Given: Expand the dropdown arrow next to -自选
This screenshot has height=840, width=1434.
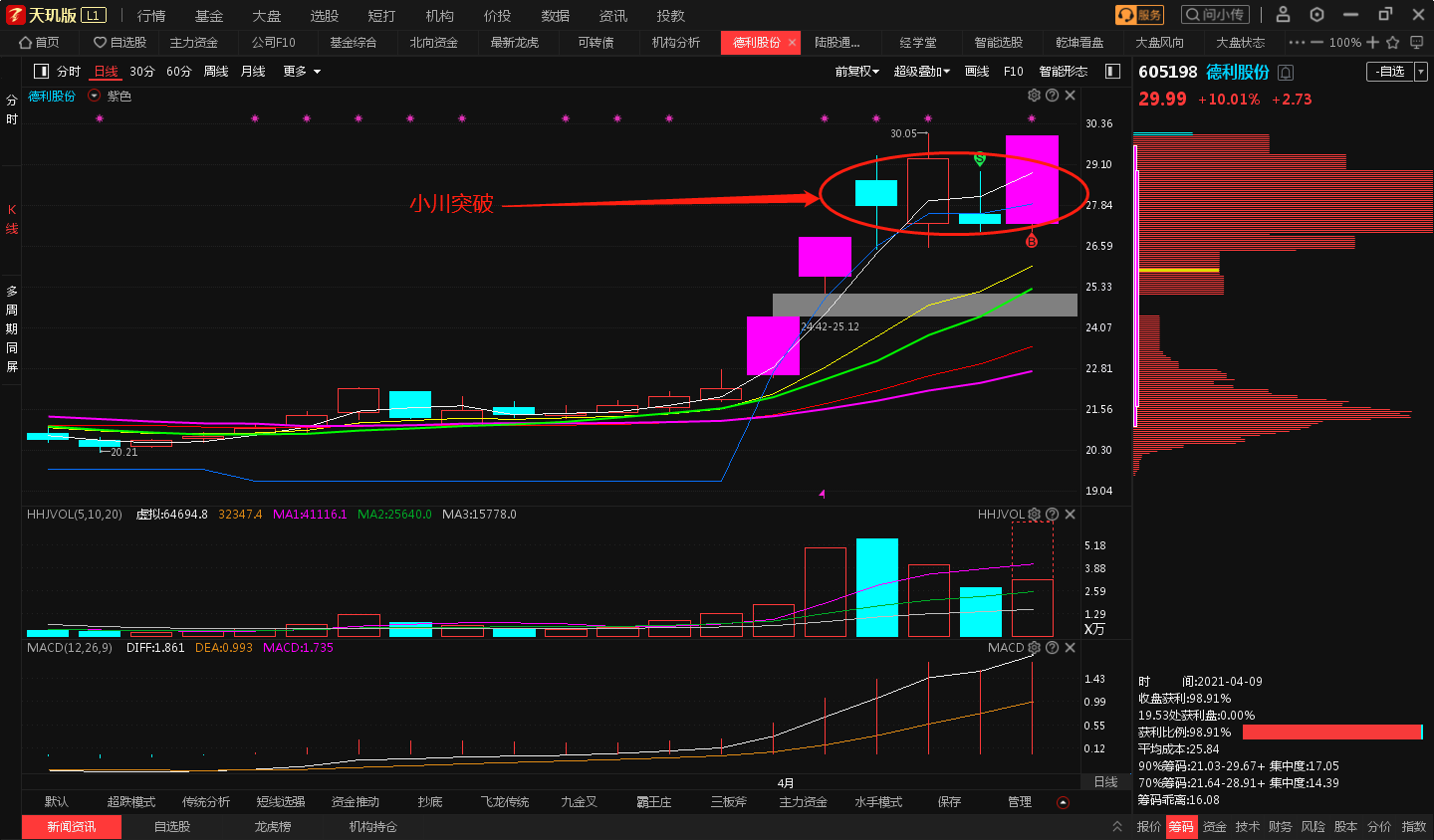Looking at the screenshot, I should 1421,72.
